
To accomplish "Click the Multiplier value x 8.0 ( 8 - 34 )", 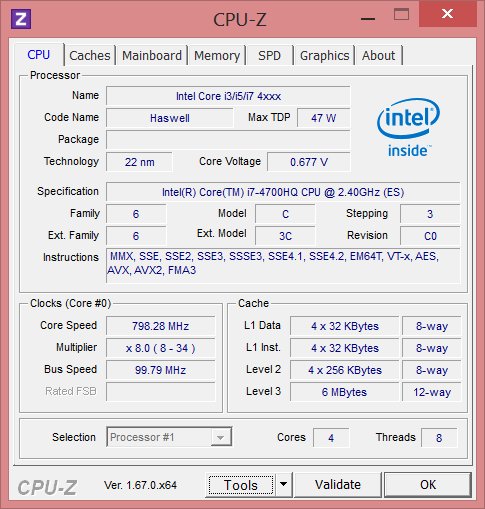I will point(161,348).
